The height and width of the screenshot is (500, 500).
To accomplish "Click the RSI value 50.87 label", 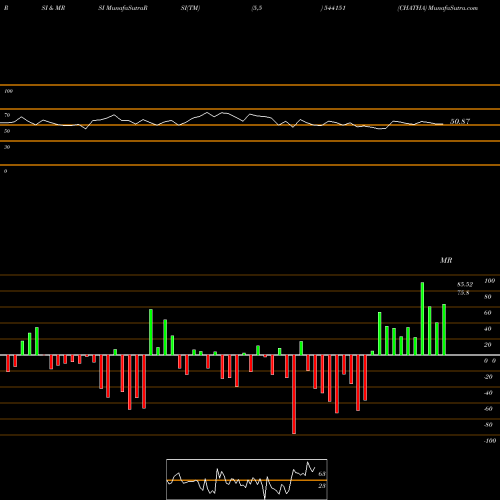I will pos(460,121).
